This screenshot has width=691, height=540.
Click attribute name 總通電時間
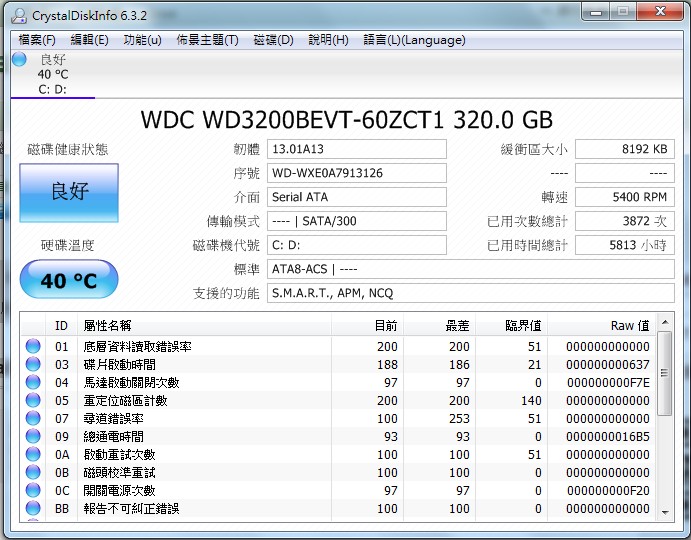pyautogui.click(x=113, y=436)
